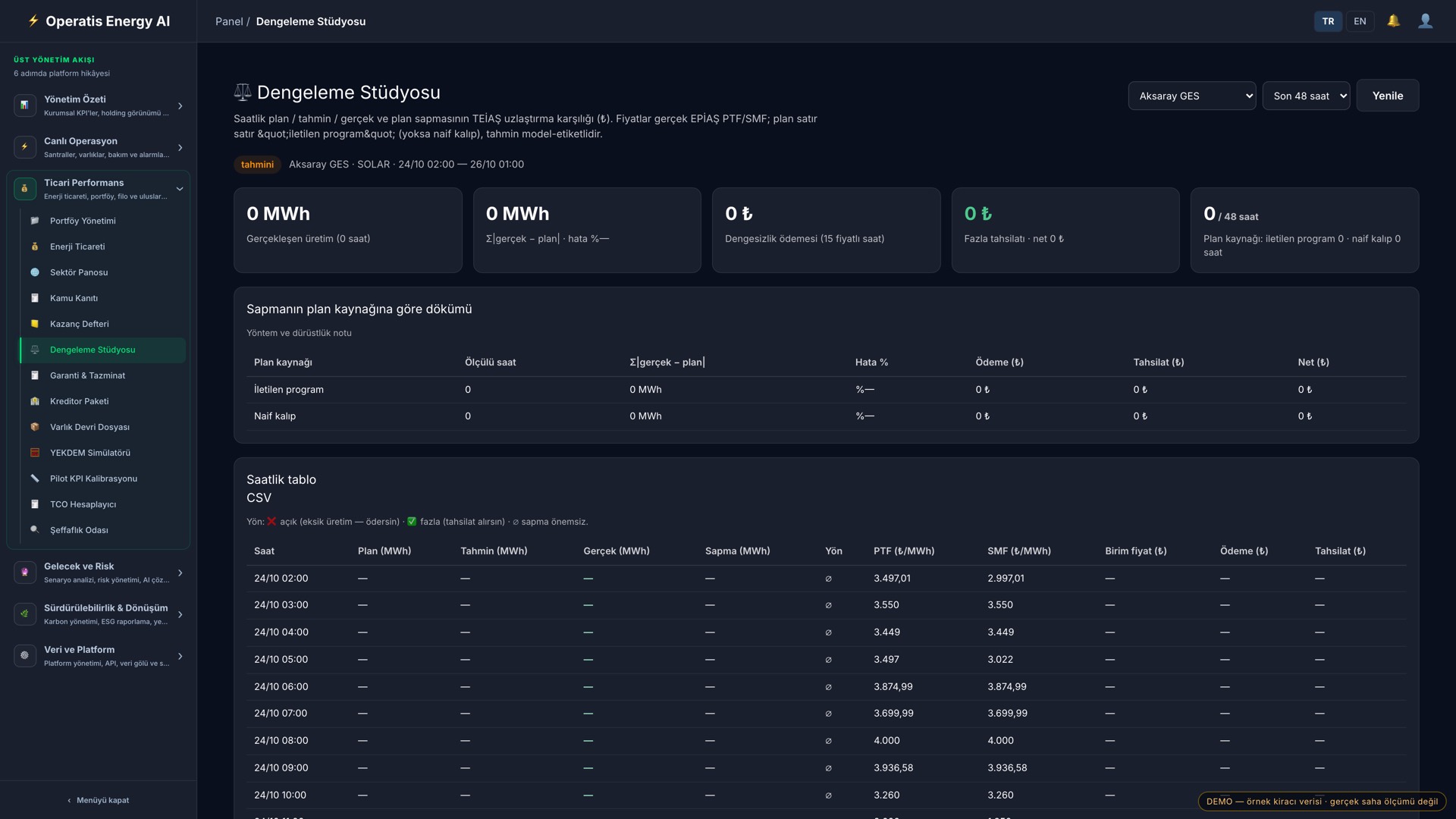This screenshot has height=819, width=1456.
Task: Click the tahmini badge
Action: coord(257,165)
